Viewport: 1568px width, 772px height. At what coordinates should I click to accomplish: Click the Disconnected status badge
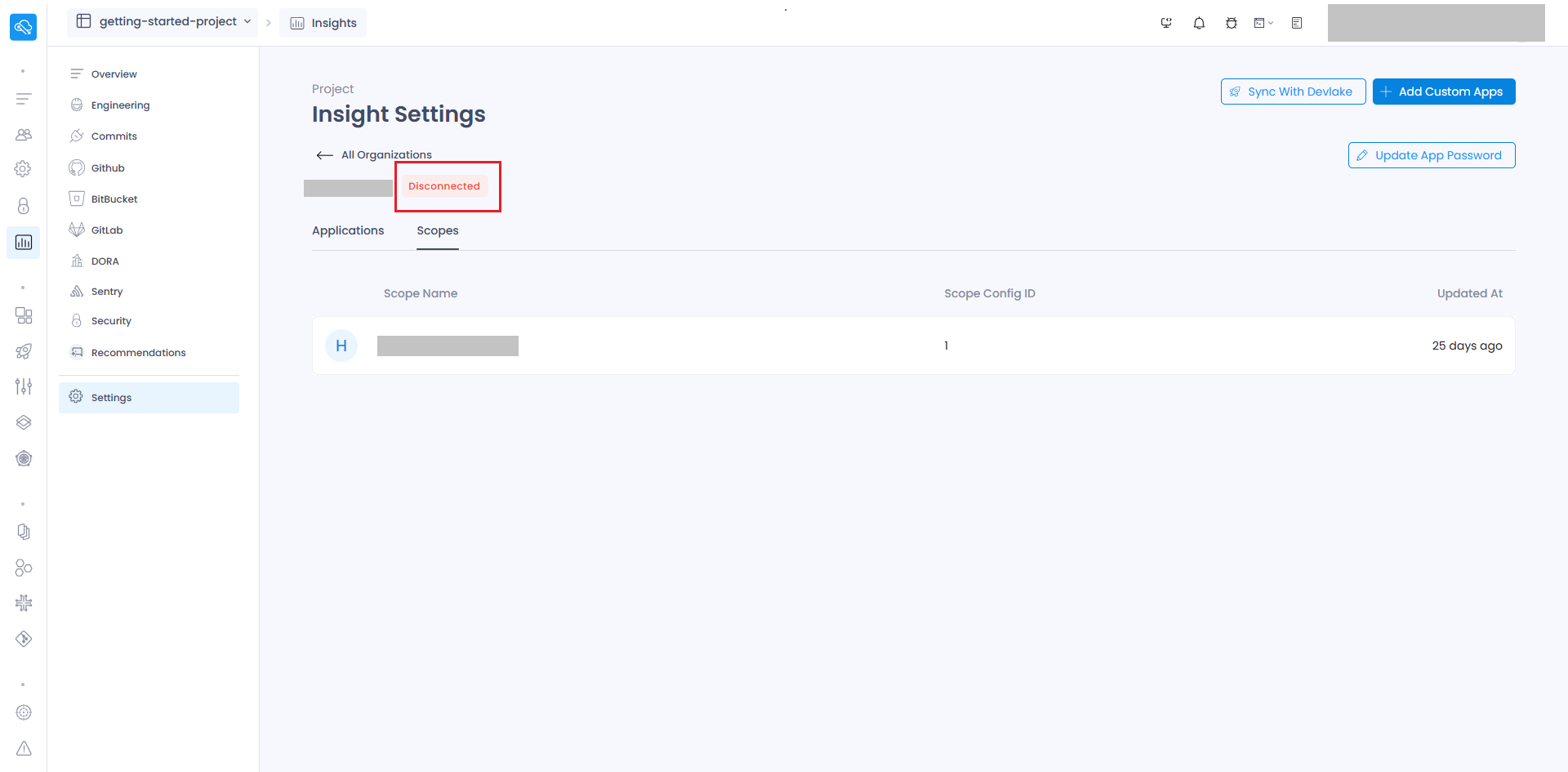click(x=444, y=186)
